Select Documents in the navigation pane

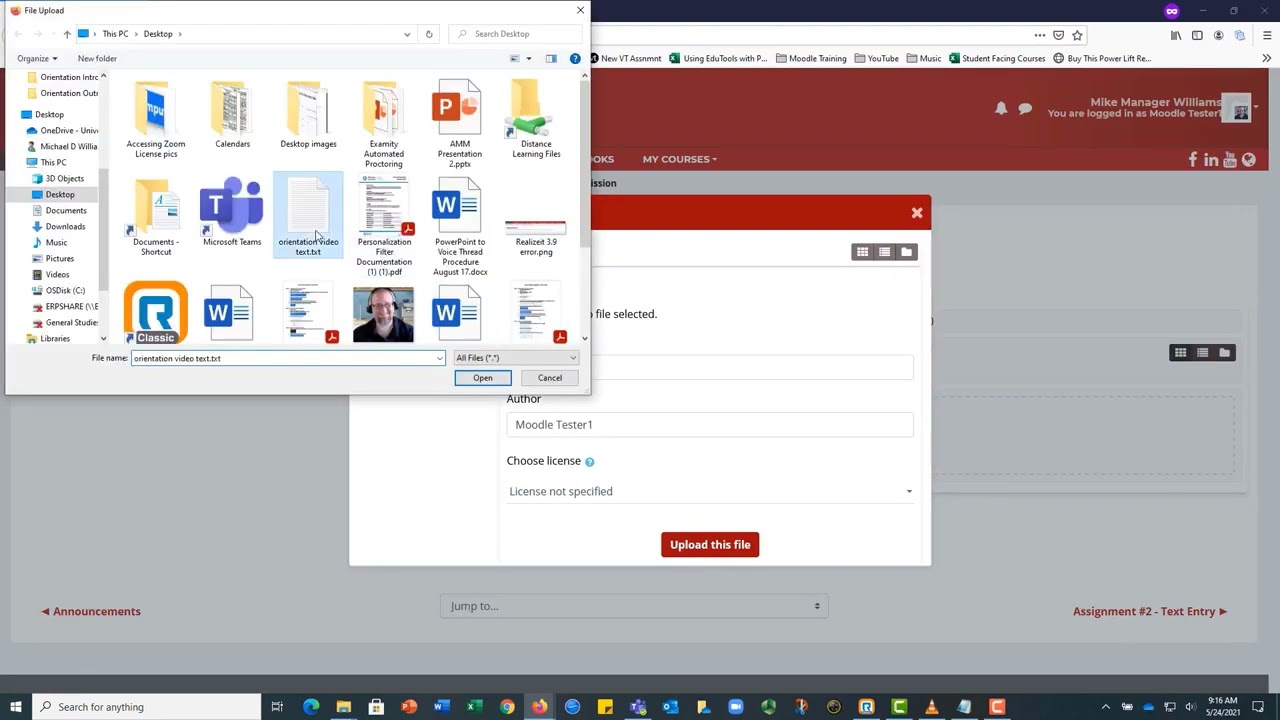[66, 210]
